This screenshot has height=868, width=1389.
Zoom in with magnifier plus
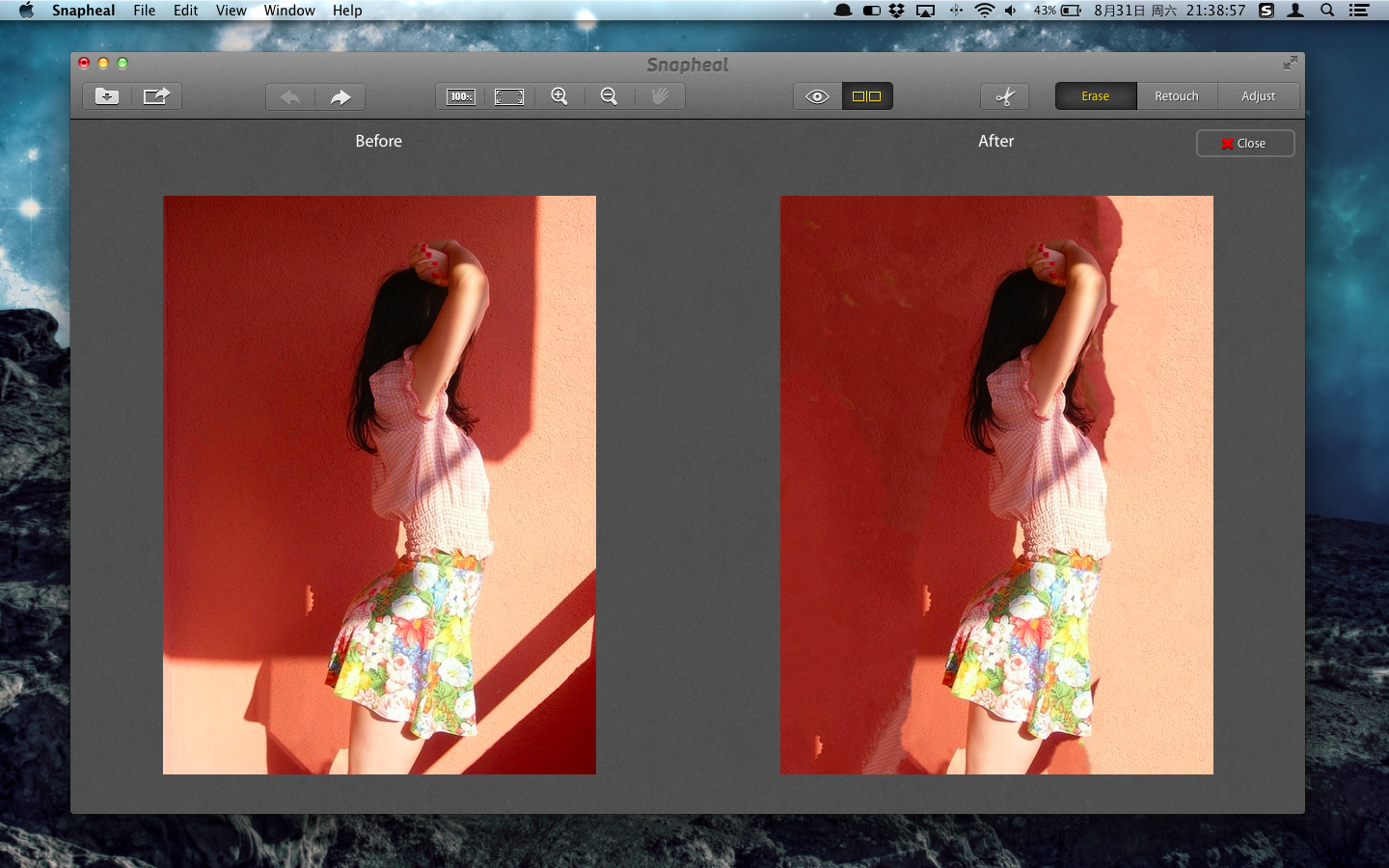(559, 96)
